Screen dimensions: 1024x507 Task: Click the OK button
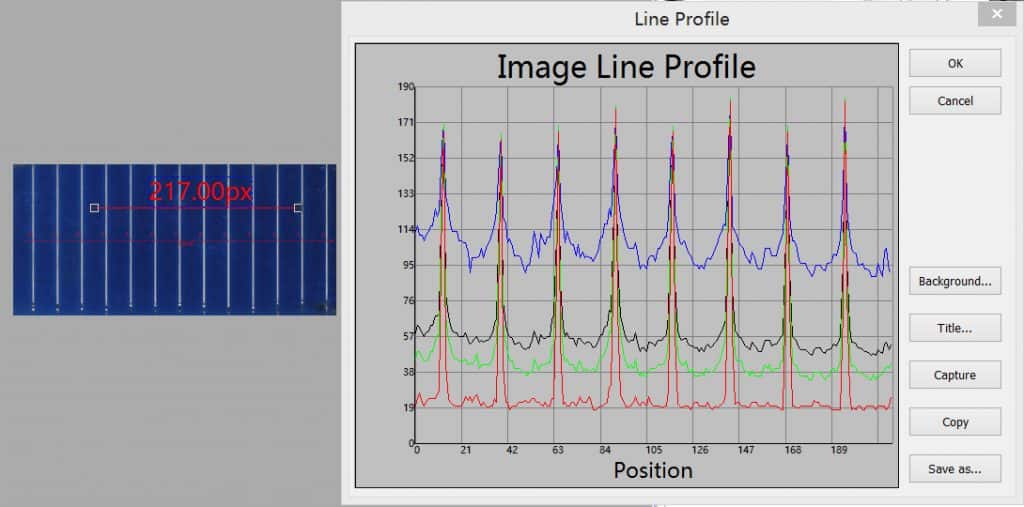coord(955,63)
